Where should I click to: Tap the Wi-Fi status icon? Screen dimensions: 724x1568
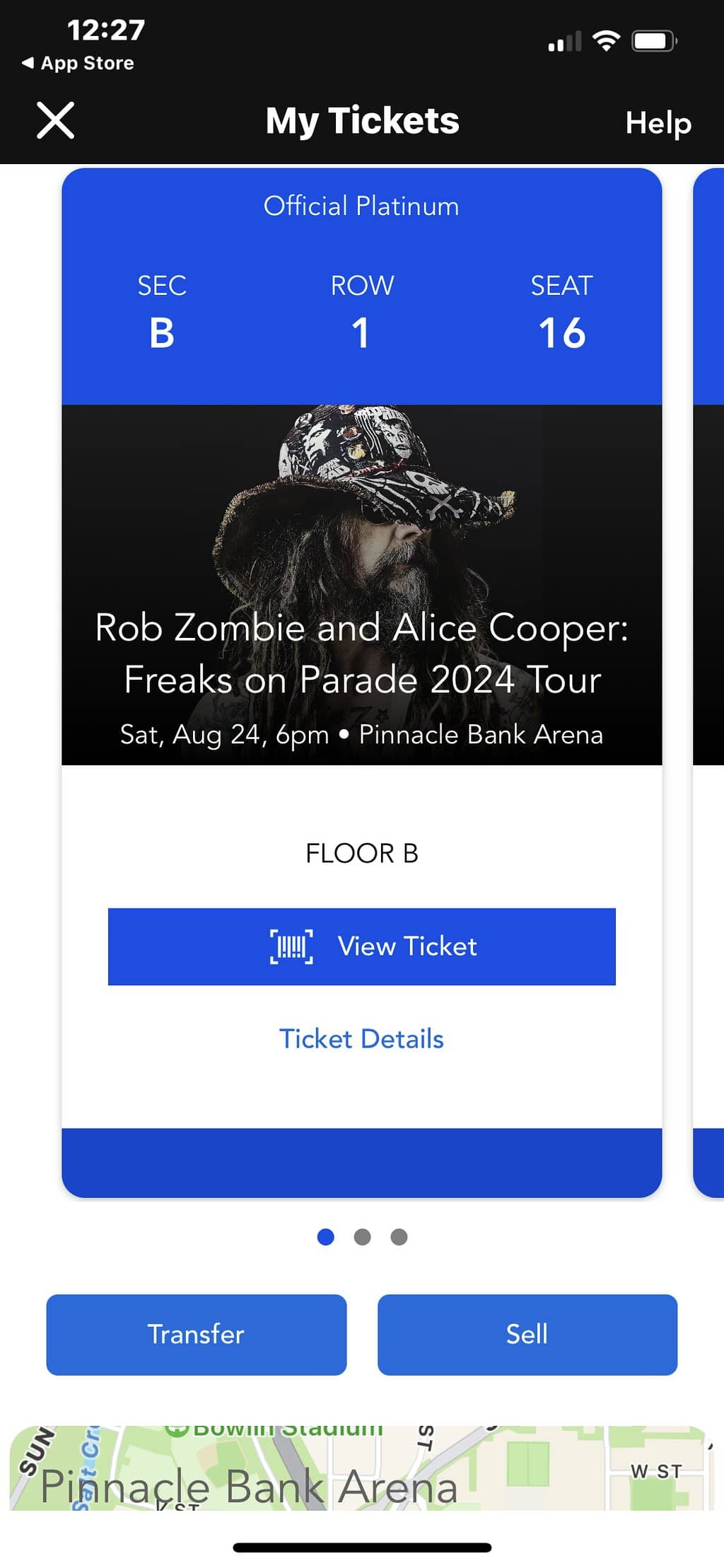(x=606, y=41)
